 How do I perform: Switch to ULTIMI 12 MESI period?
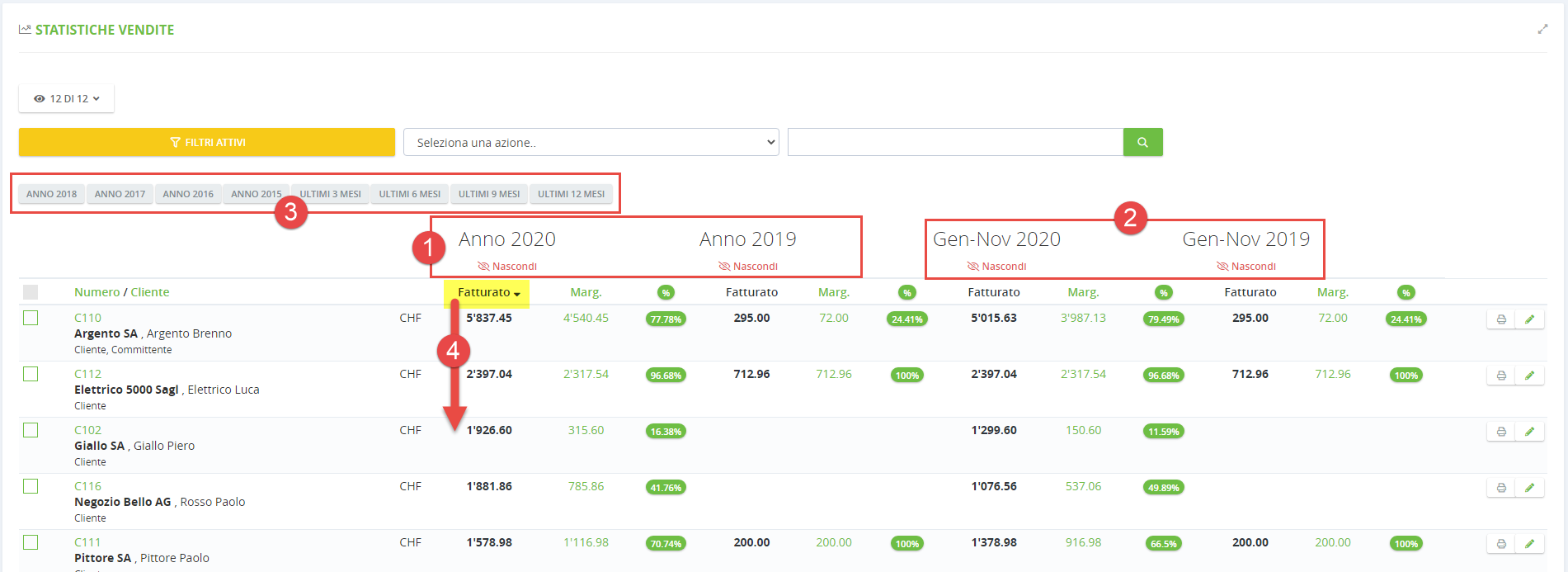click(571, 194)
